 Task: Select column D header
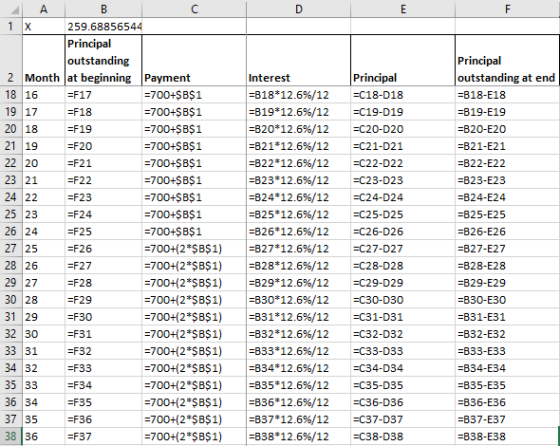click(x=299, y=9)
